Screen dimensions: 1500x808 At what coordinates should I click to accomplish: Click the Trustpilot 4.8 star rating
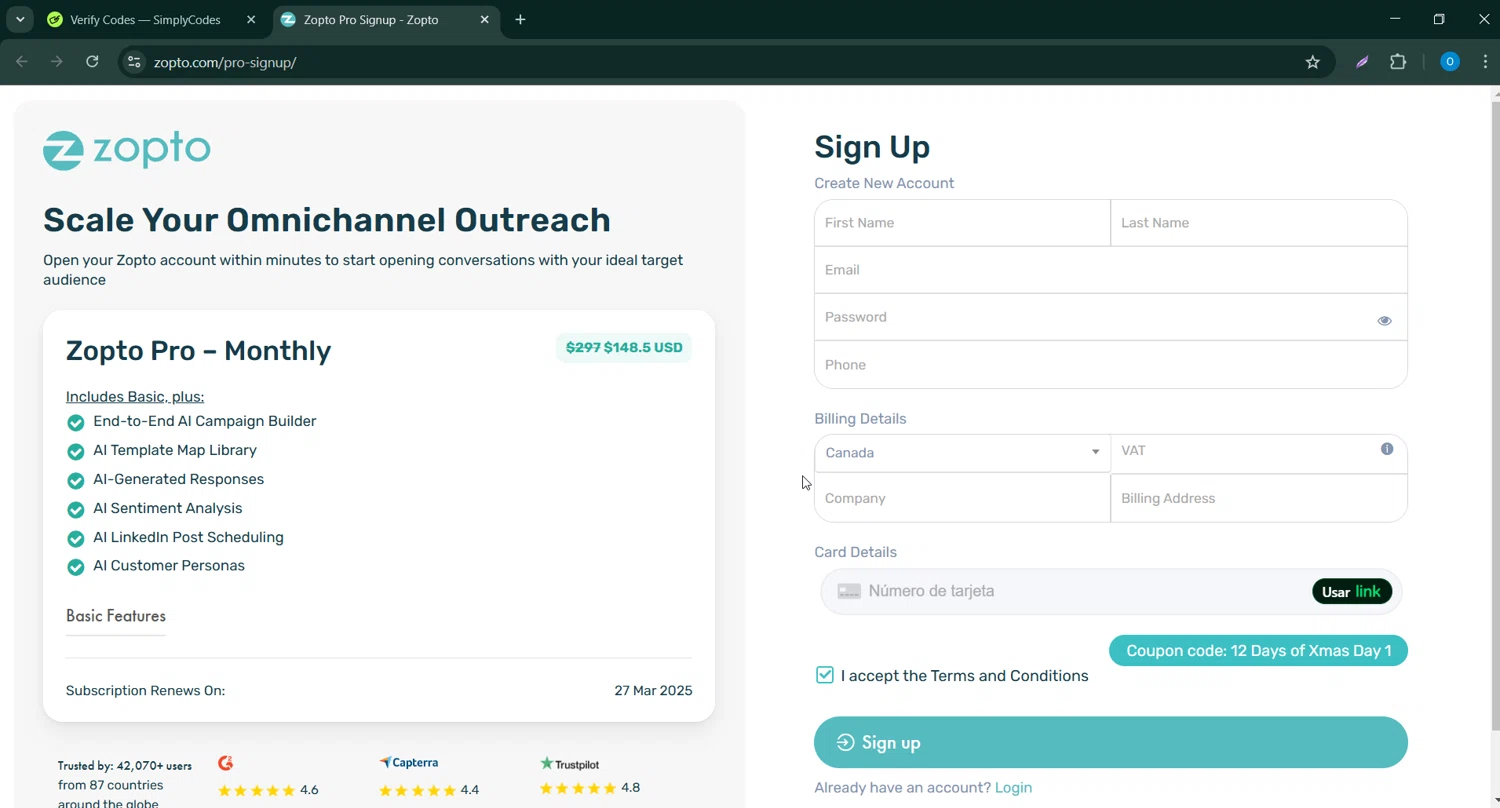coord(590,788)
